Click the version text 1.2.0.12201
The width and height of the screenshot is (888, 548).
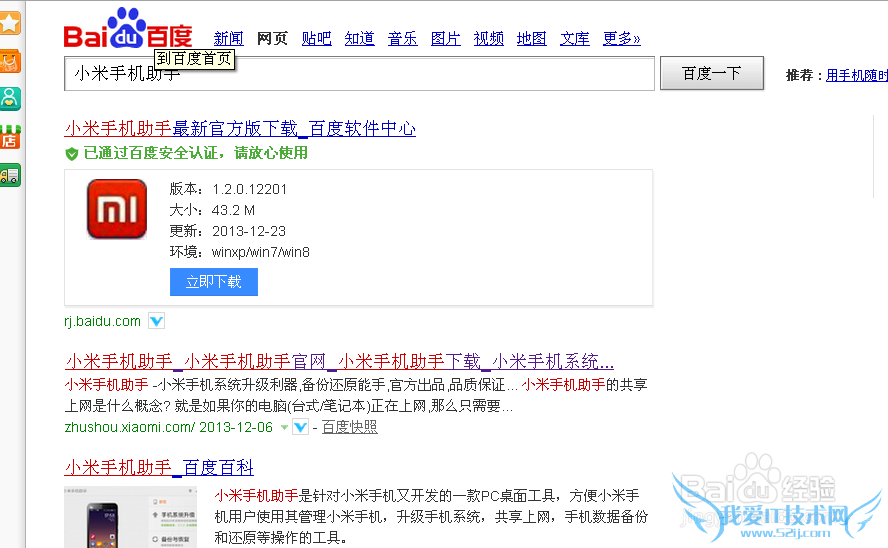coord(249,189)
